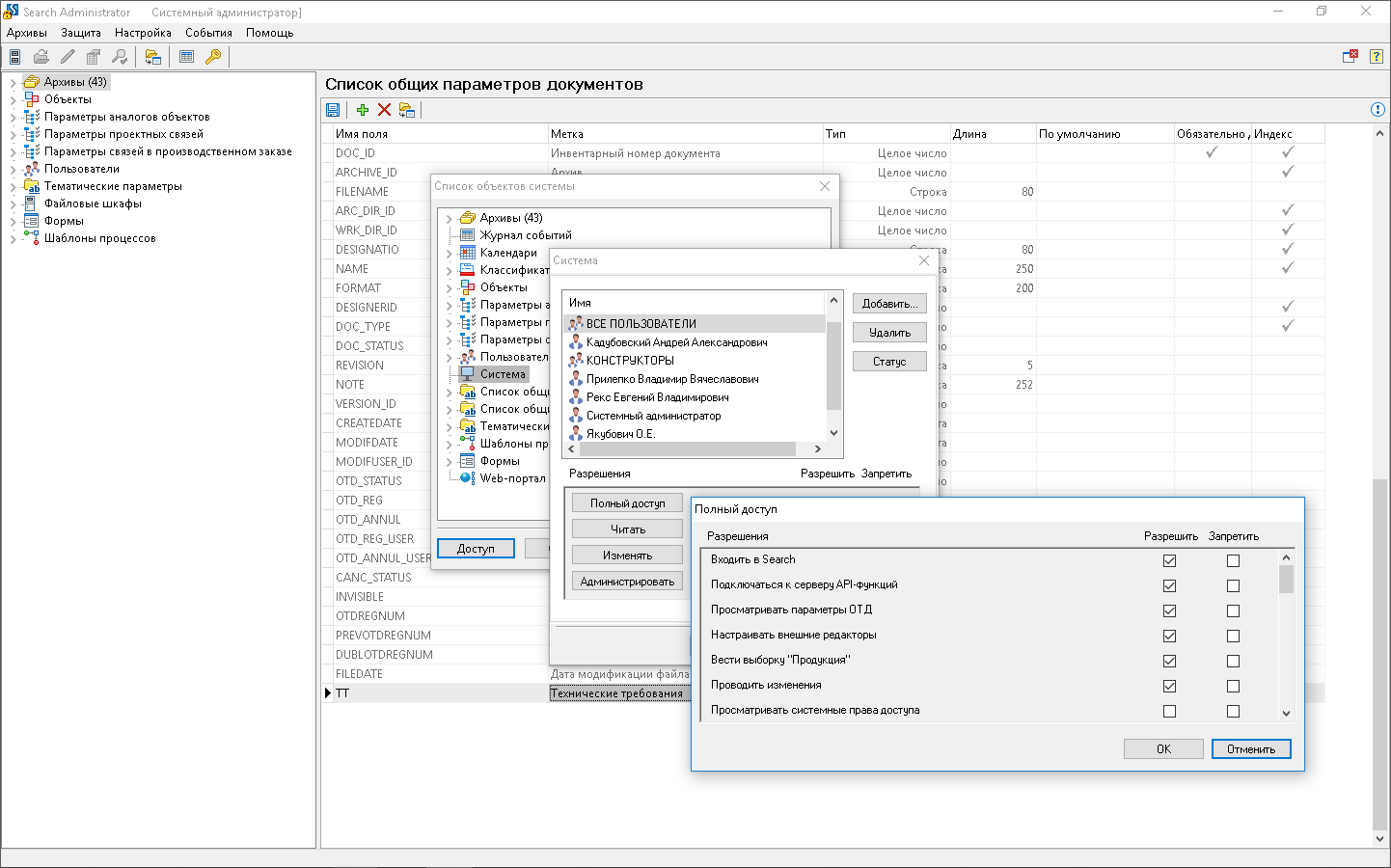The height and width of the screenshot is (868, 1391).
Task: Click the table grid icon in main toolbar
Action: pos(187,57)
